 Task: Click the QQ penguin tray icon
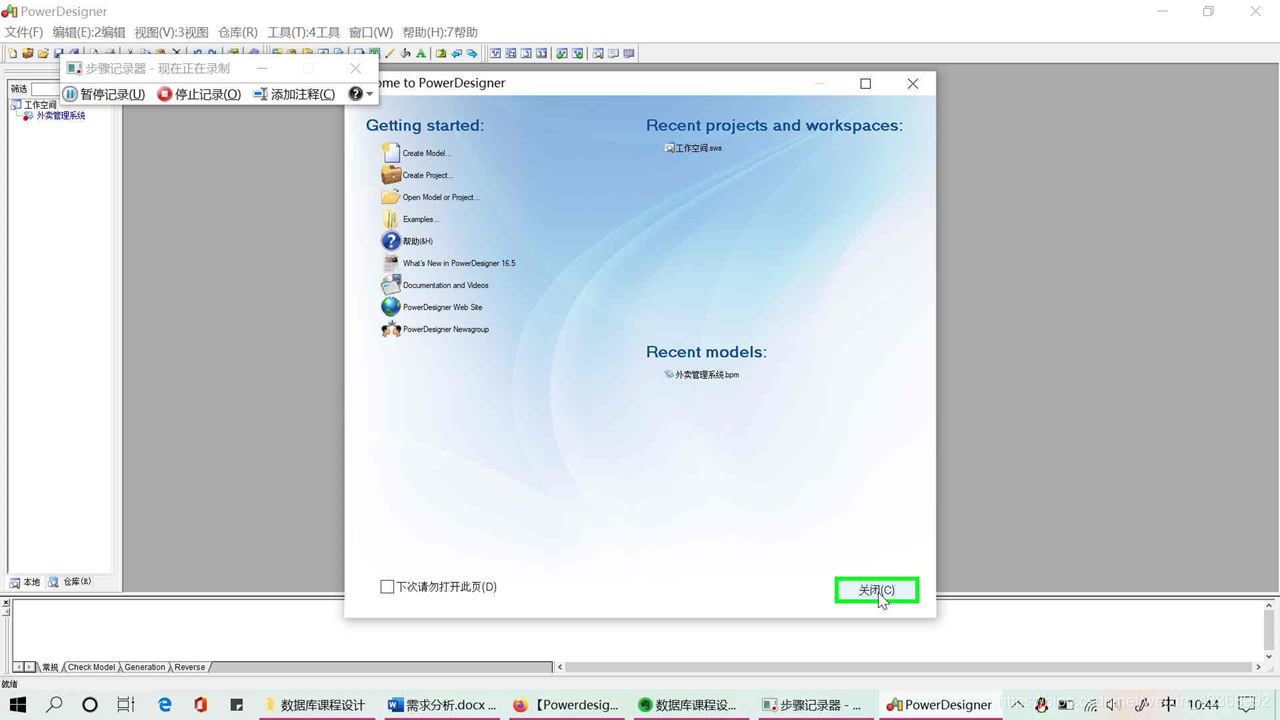pyautogui.click(x=1041, y=706)
